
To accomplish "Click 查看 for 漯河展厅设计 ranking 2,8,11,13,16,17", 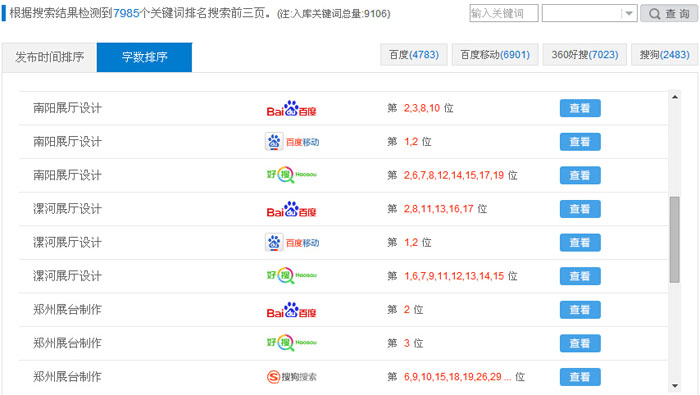I will click(580, 209).
